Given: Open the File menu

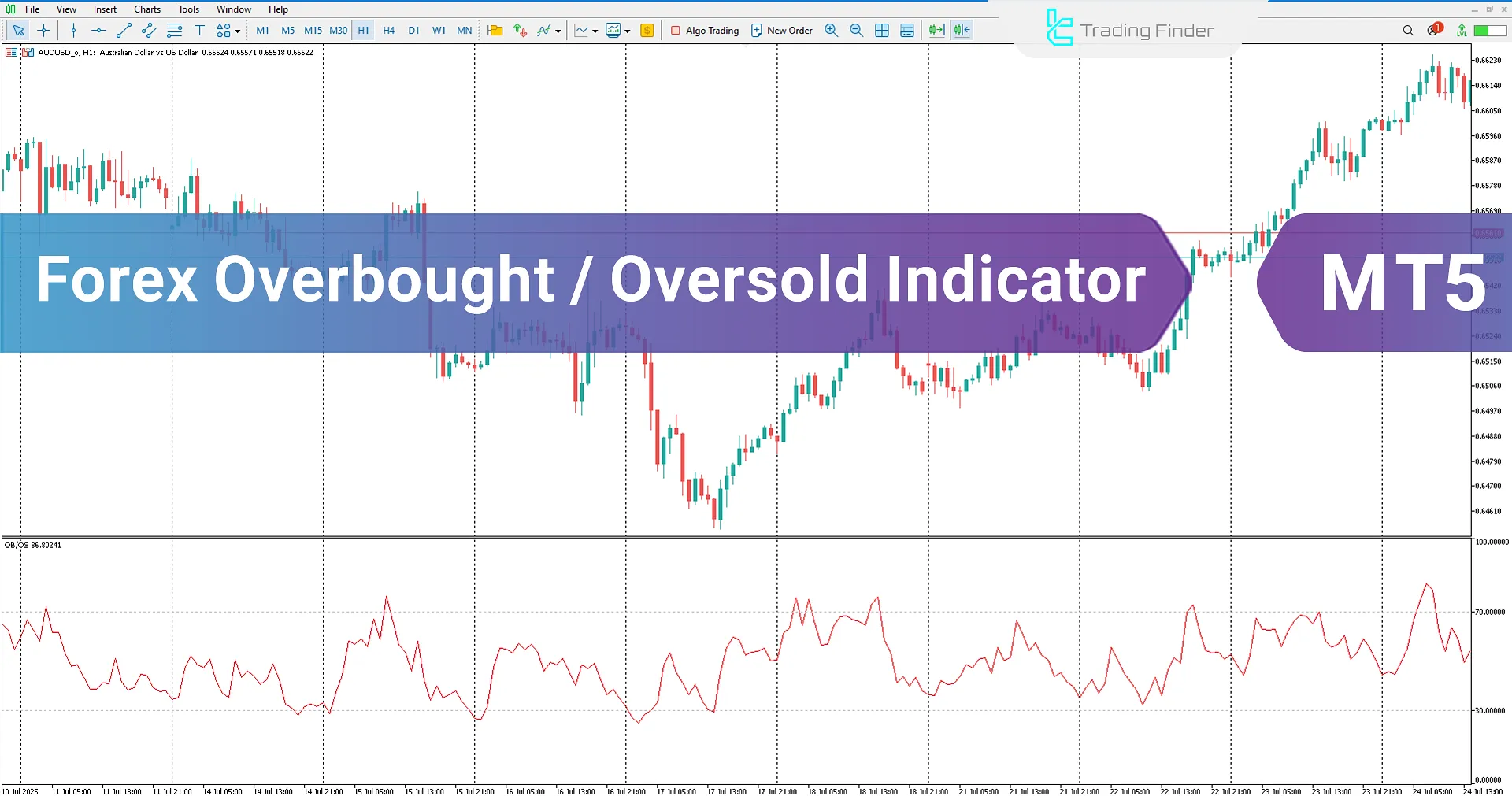Looking at the screenshot, I should [x=32, y=9].
